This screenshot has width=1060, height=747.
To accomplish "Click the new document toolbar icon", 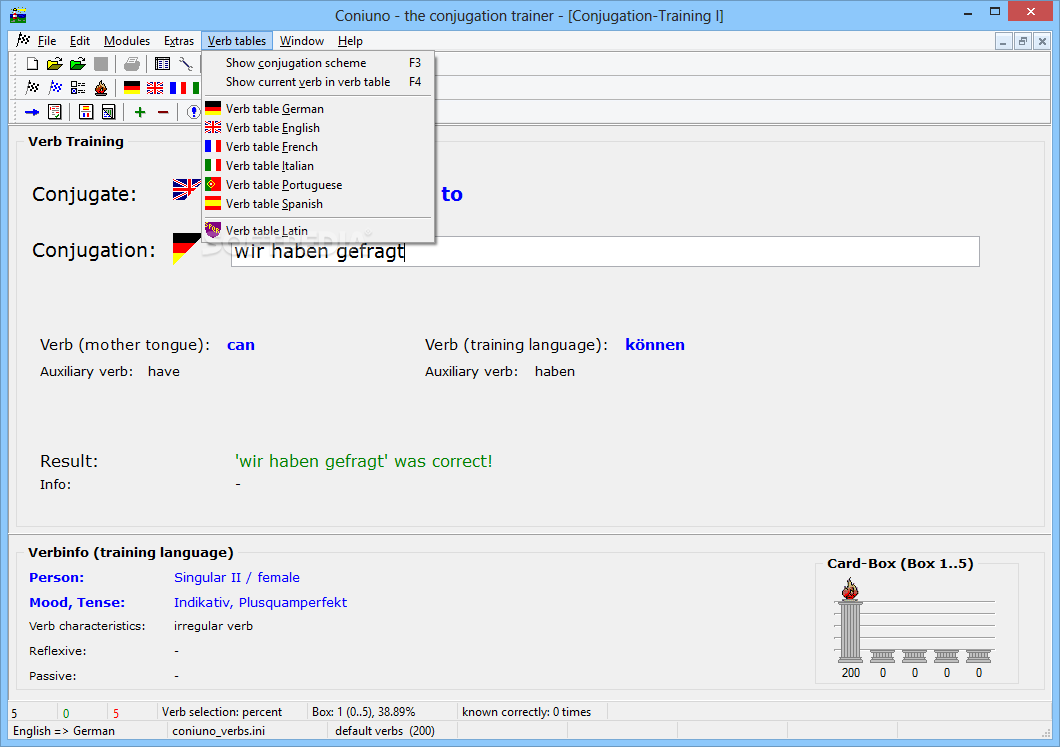I will click(32, 64).
